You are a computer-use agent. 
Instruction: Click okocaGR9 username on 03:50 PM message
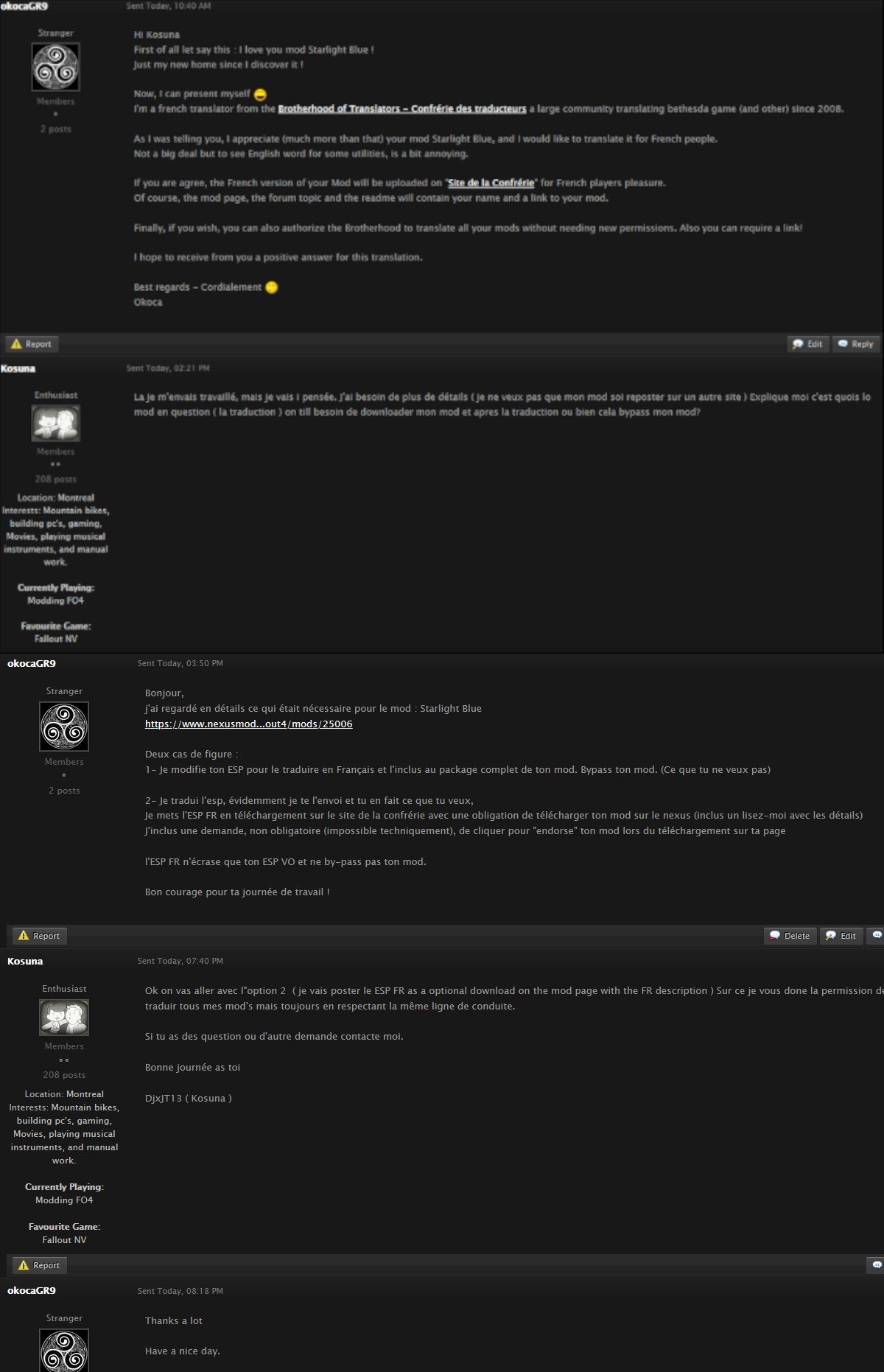pos(32,663)
